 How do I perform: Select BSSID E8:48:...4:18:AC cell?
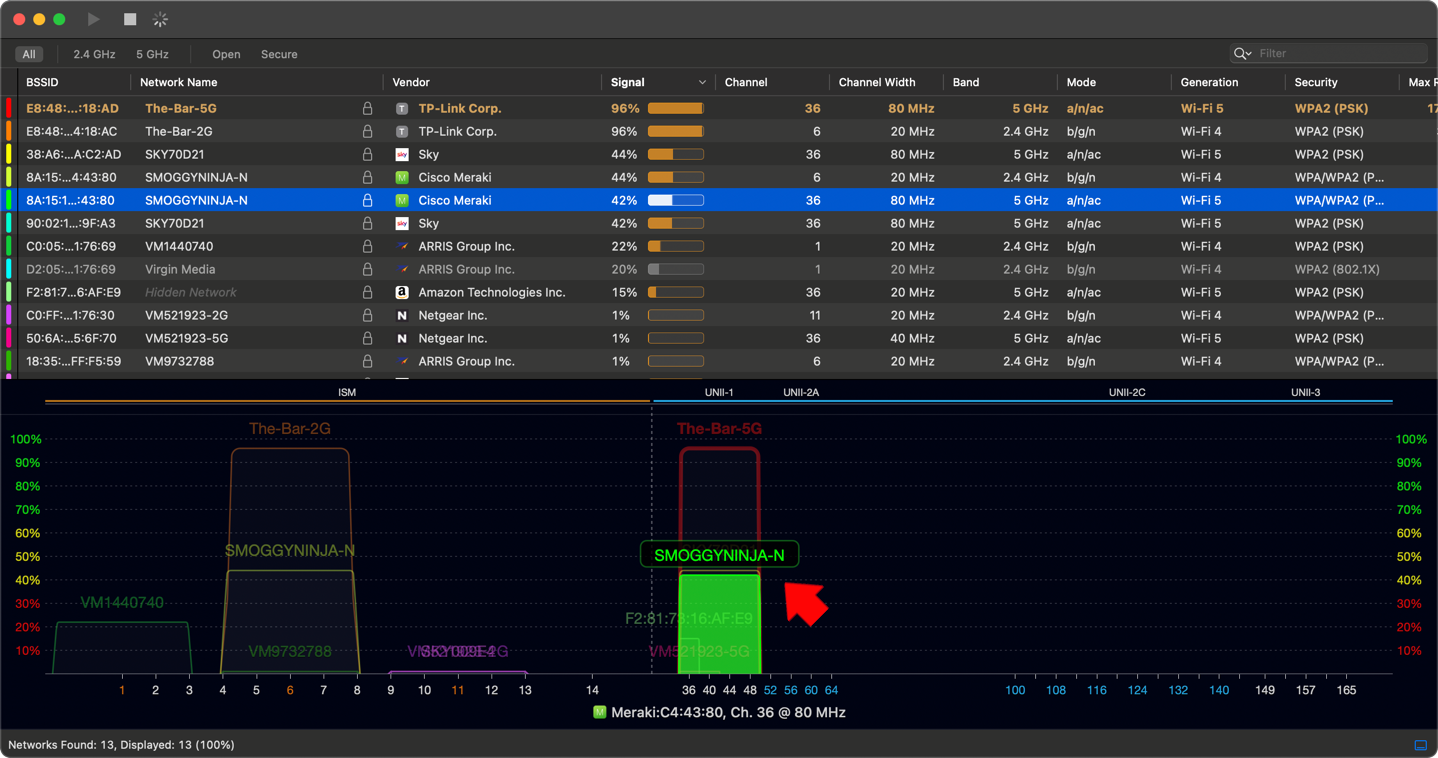coord(71,131)
